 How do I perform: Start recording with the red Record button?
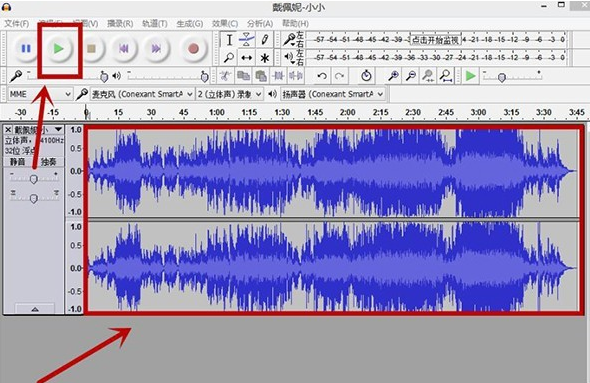point(193,48)
